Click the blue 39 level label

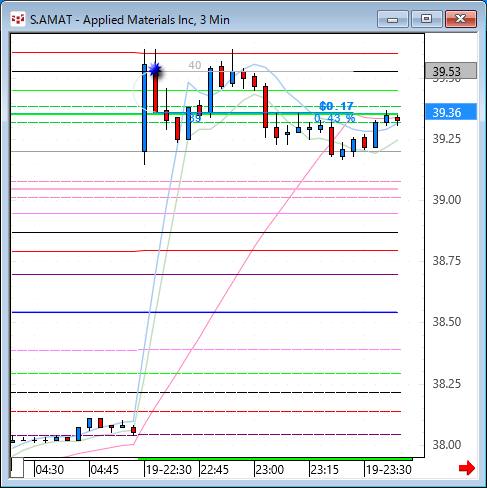(195, 118)
